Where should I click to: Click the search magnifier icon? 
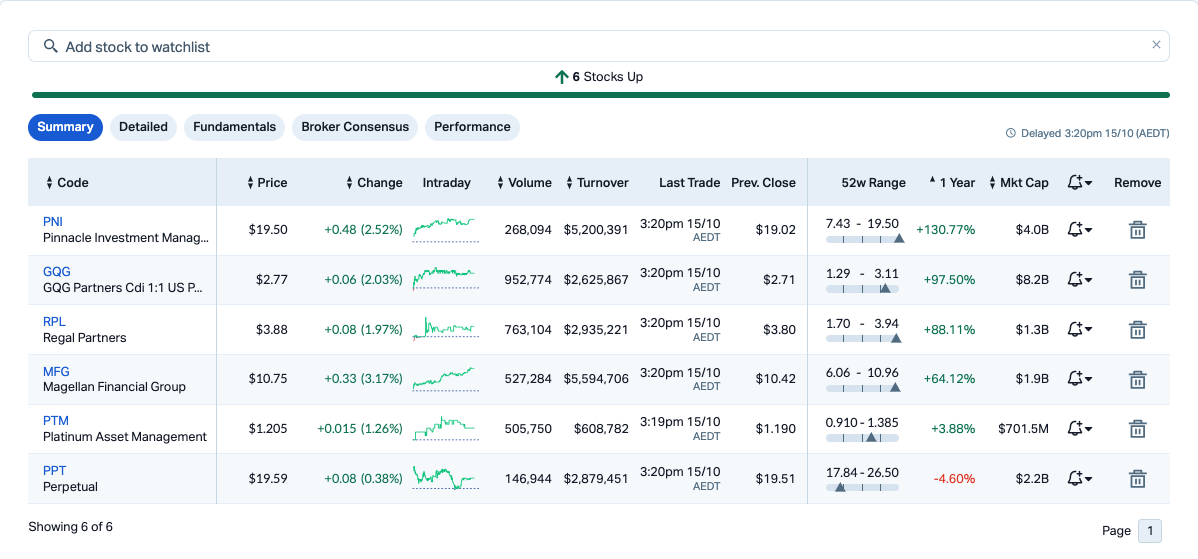tap(51, 46)
